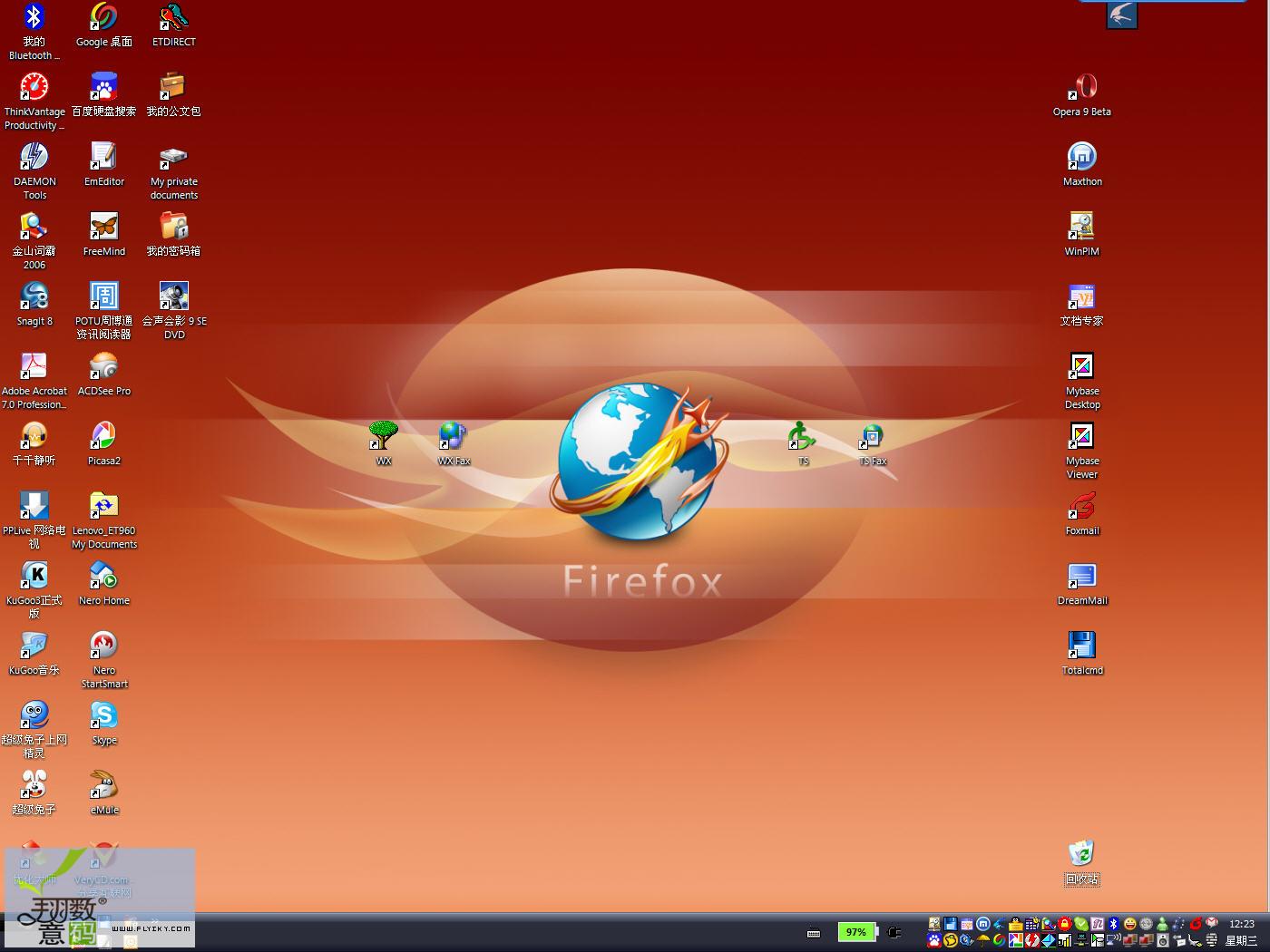The width and height of the screenshot is (1270, 952).
Task: Launch Foxmail desktop shortcut
Action: [x=1081, y=514]
